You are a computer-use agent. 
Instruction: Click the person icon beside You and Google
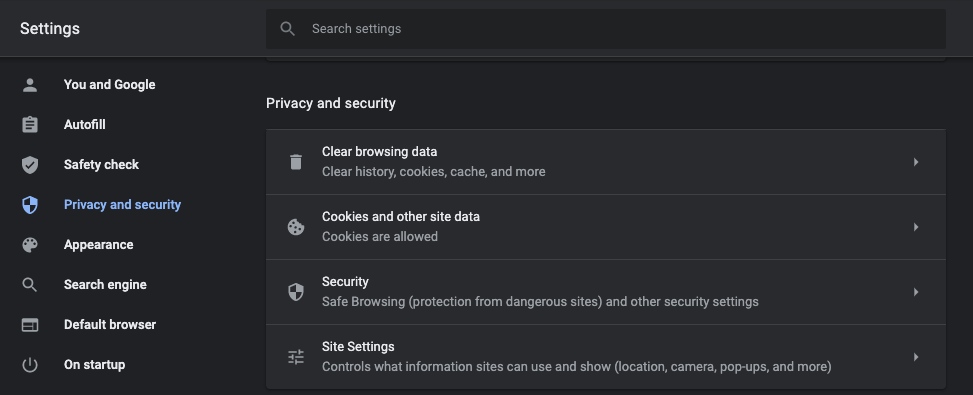[x=30, y=85]
